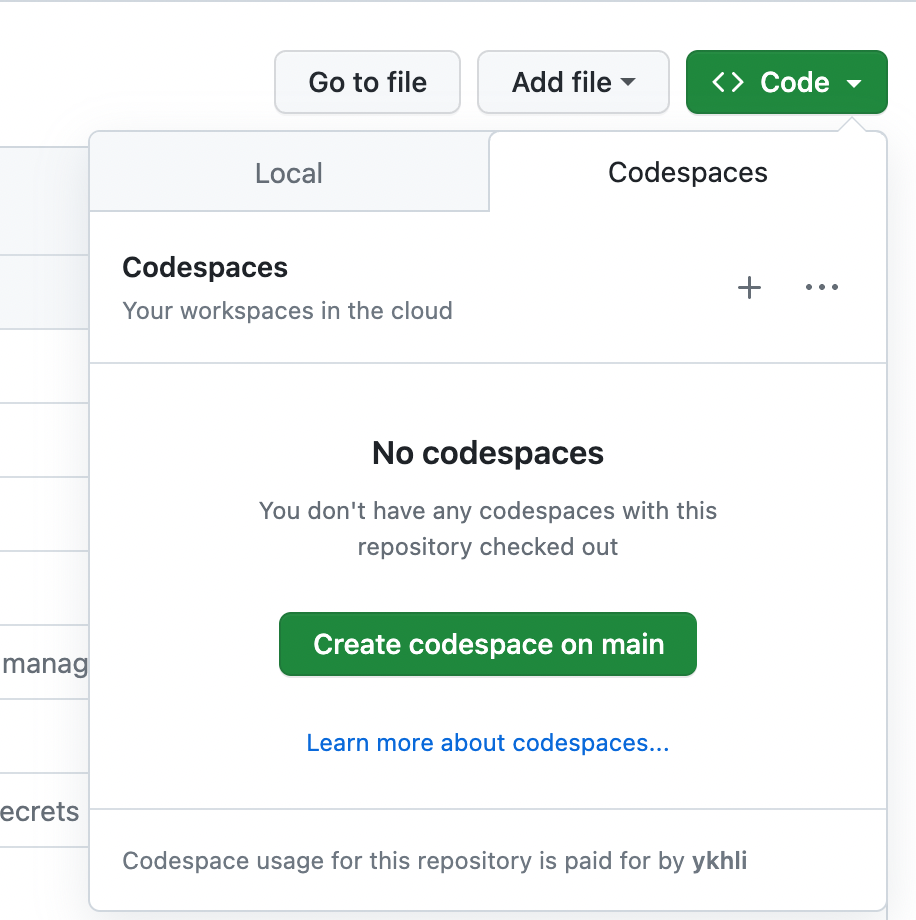Select the partially visible 'manag' row
Viewport: 916px width, 920px height.
coord(44,663)
